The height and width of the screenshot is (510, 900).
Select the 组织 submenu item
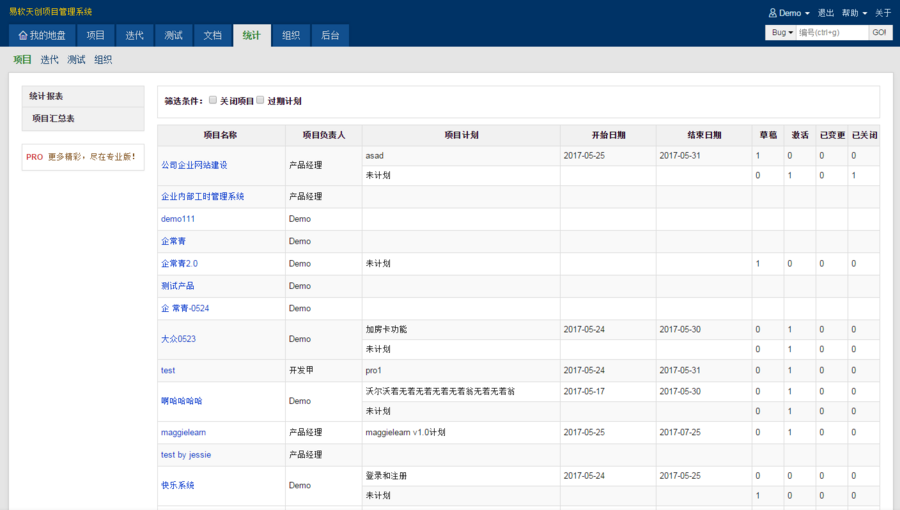[103, 60]
